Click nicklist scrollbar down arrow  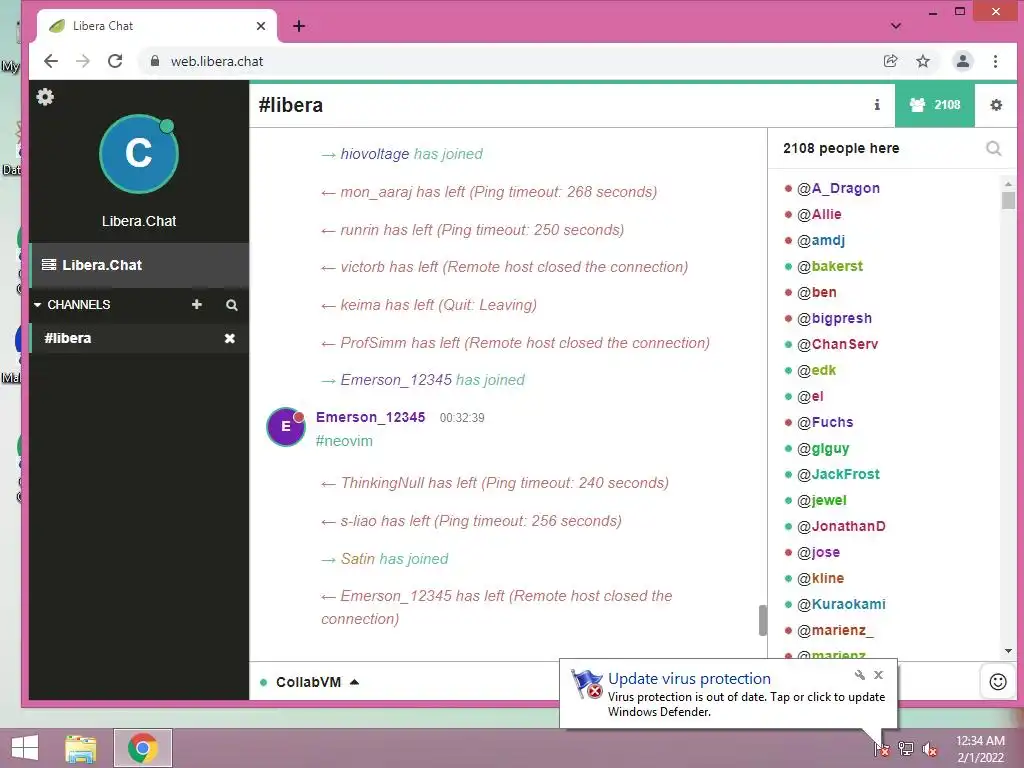(1008, 651)
